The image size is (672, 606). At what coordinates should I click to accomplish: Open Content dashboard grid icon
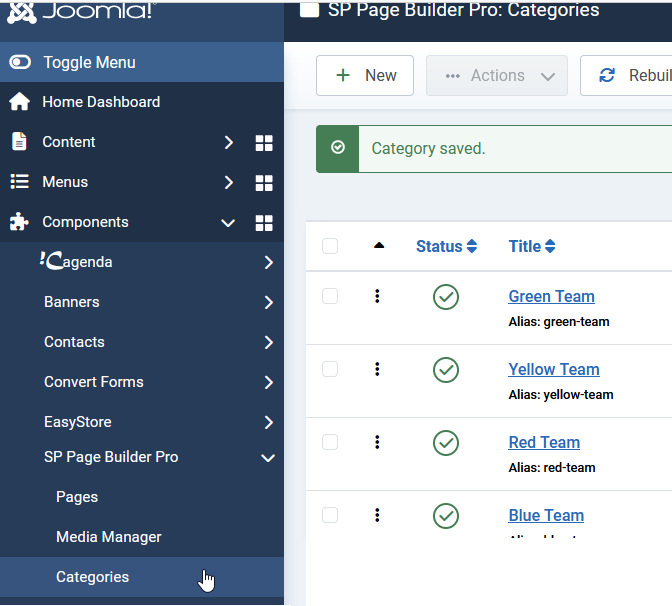click(264, 143)
